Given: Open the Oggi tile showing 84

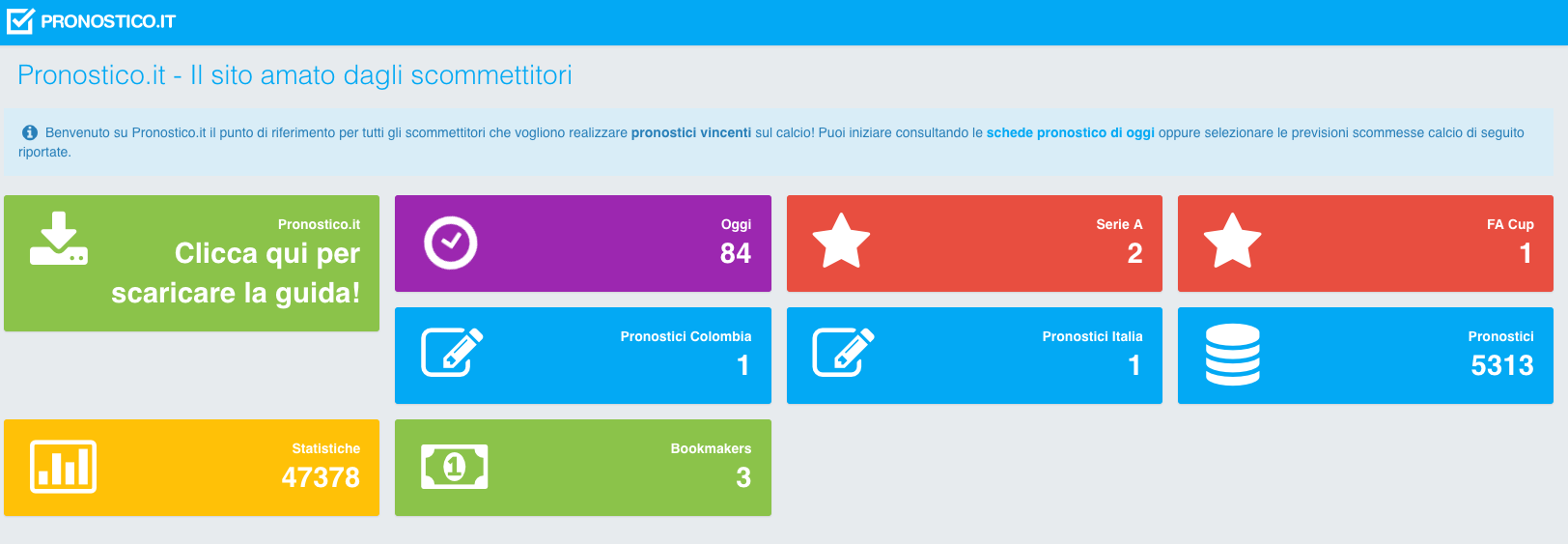Looking at the screenshot, I should pyautogui.click(x=583, y=243).
